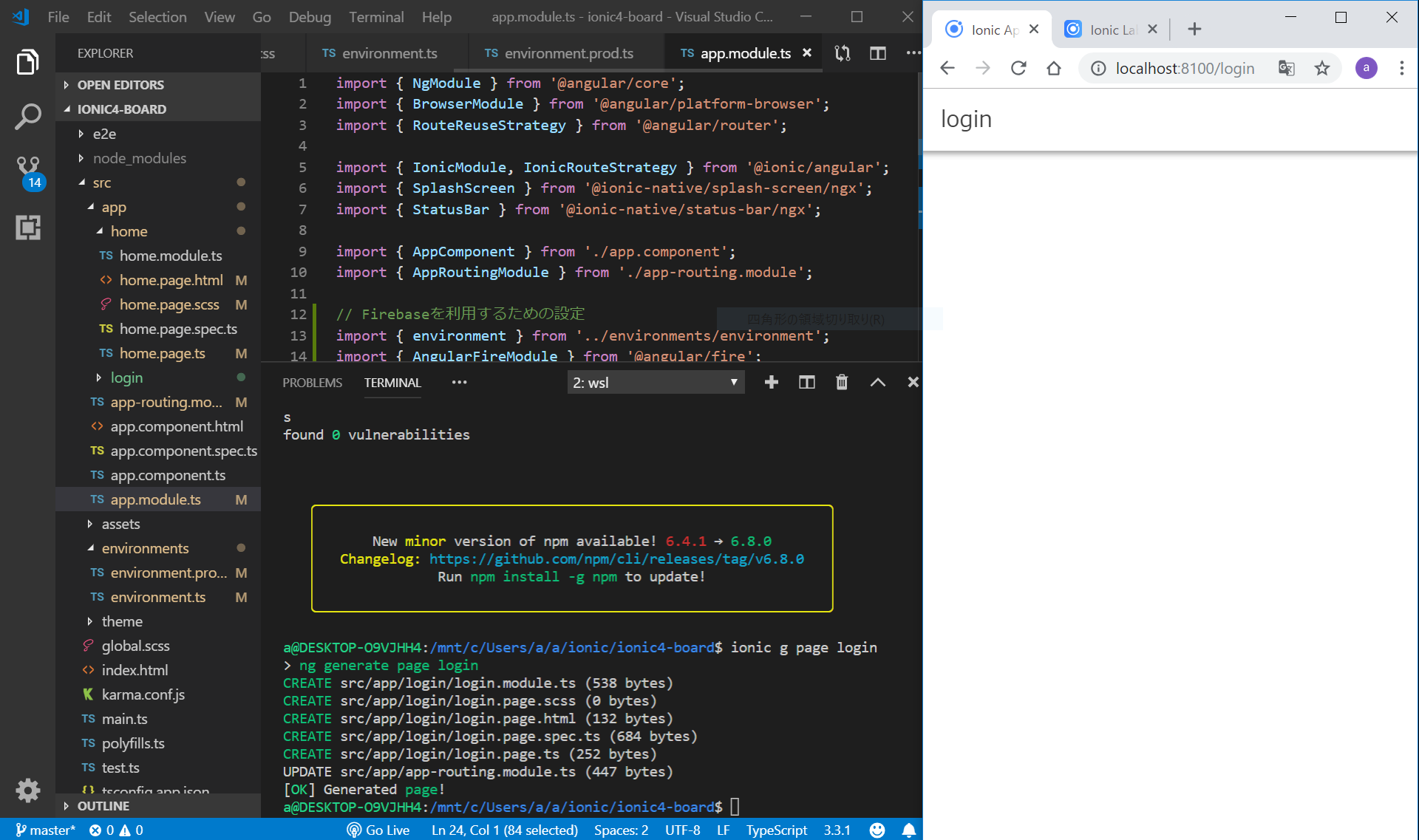
Task: Split the terminal panel
Action: click(x=806, y=382)
